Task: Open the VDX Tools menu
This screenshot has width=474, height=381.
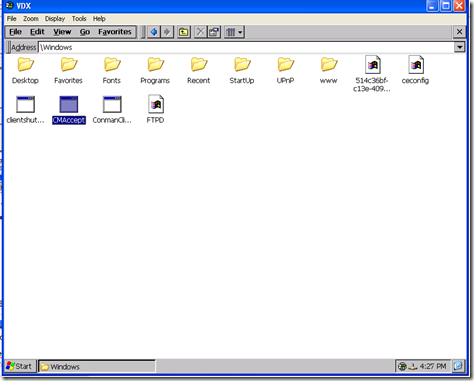Action: (x=79, y=19)
